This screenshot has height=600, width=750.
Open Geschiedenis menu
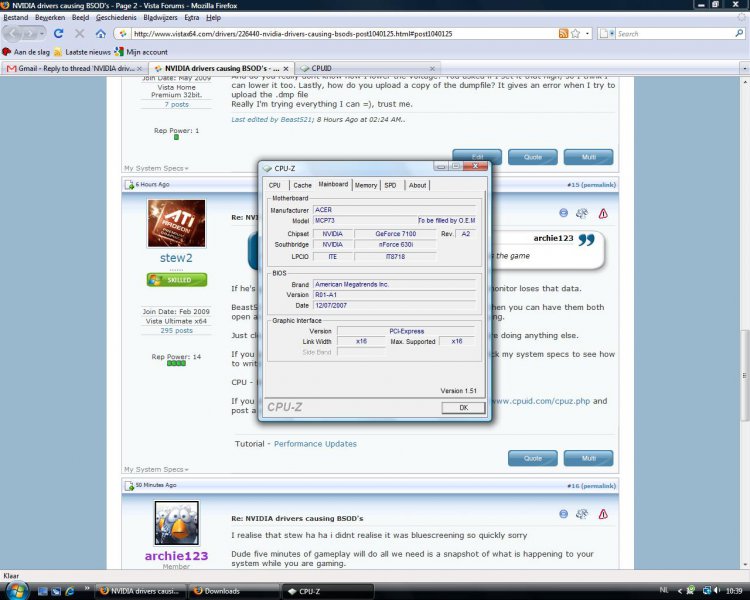pos(116,17)
